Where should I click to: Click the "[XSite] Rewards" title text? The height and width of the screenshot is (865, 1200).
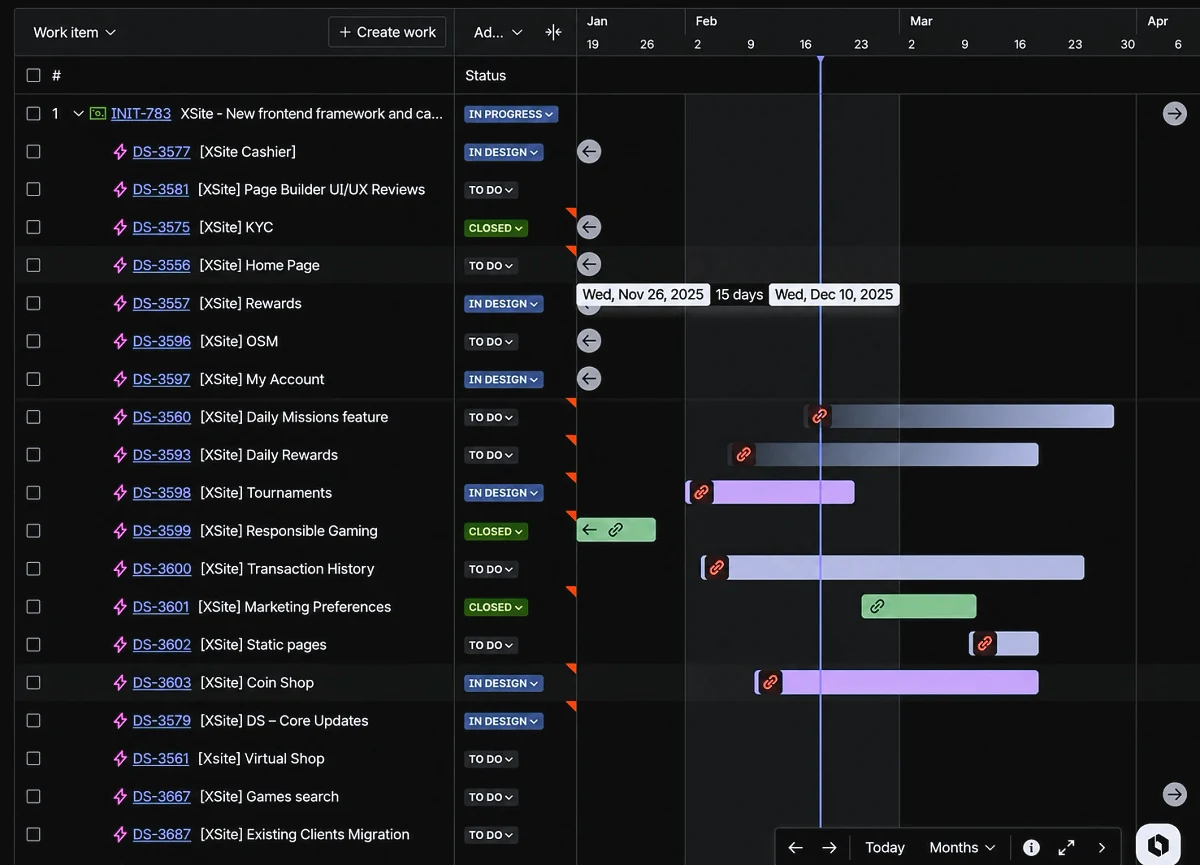250,303
